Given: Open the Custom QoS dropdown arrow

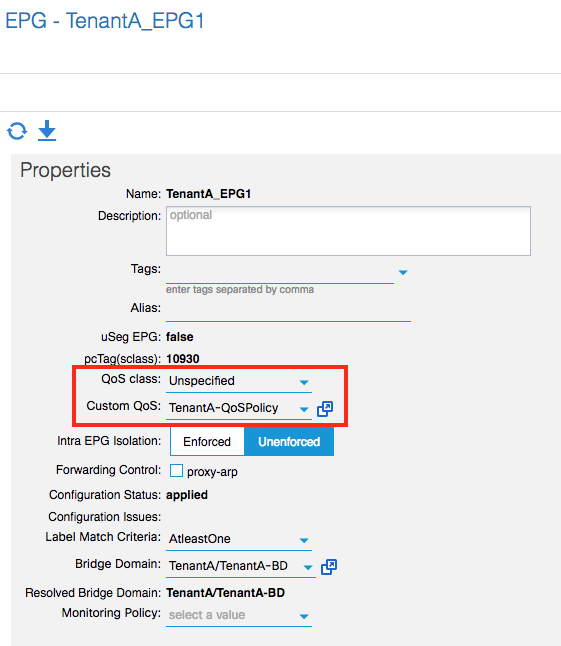Looking at the screenshot, I should point(304,410).
